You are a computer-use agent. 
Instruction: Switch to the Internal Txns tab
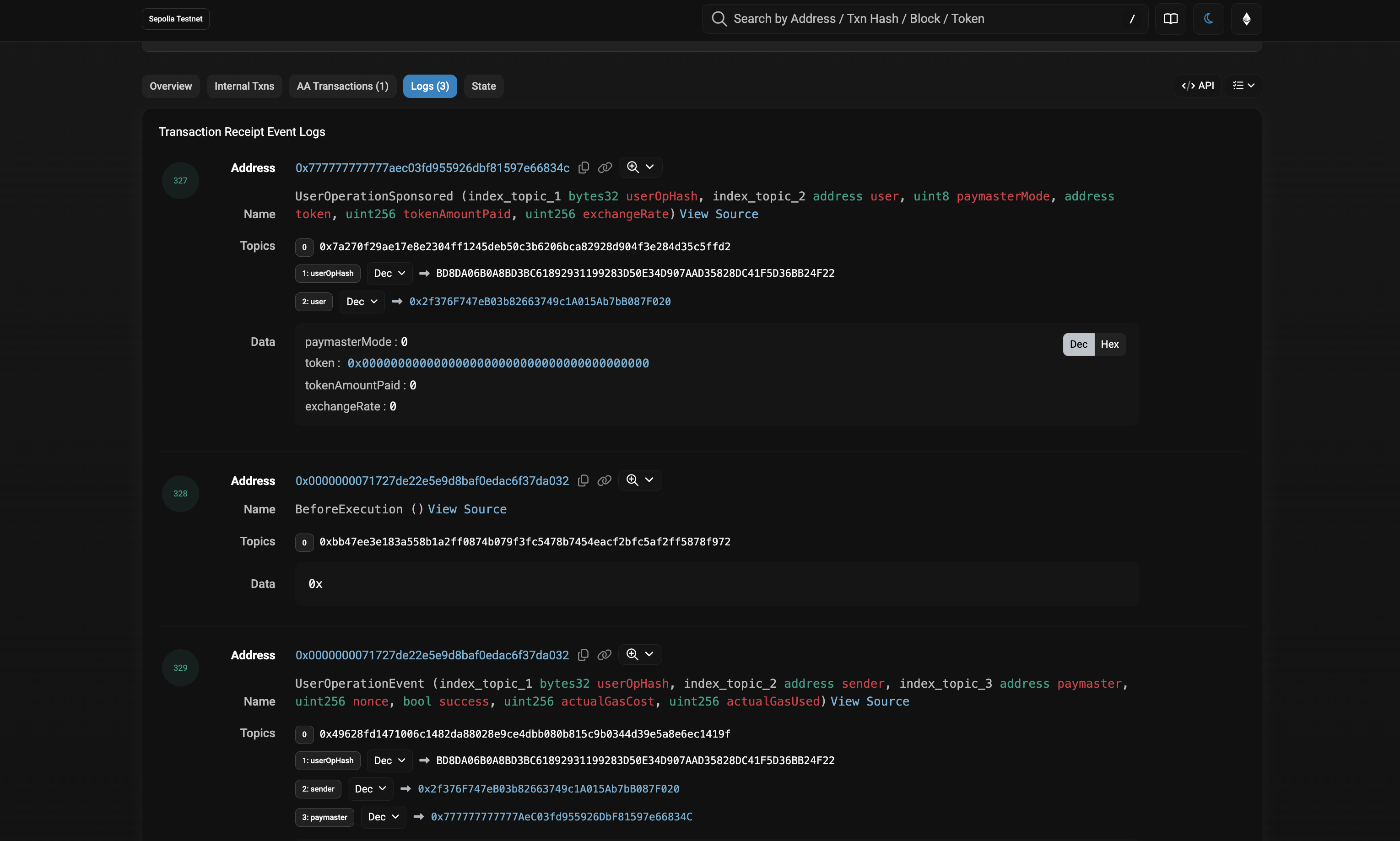244,86
